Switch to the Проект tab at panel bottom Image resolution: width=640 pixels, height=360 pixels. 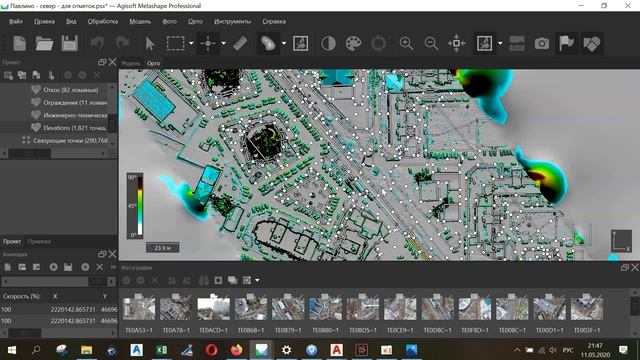point(12,241)
